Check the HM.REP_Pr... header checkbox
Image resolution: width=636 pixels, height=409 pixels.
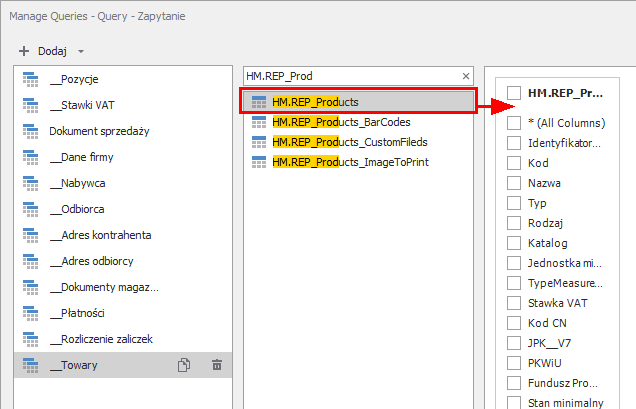514,93
